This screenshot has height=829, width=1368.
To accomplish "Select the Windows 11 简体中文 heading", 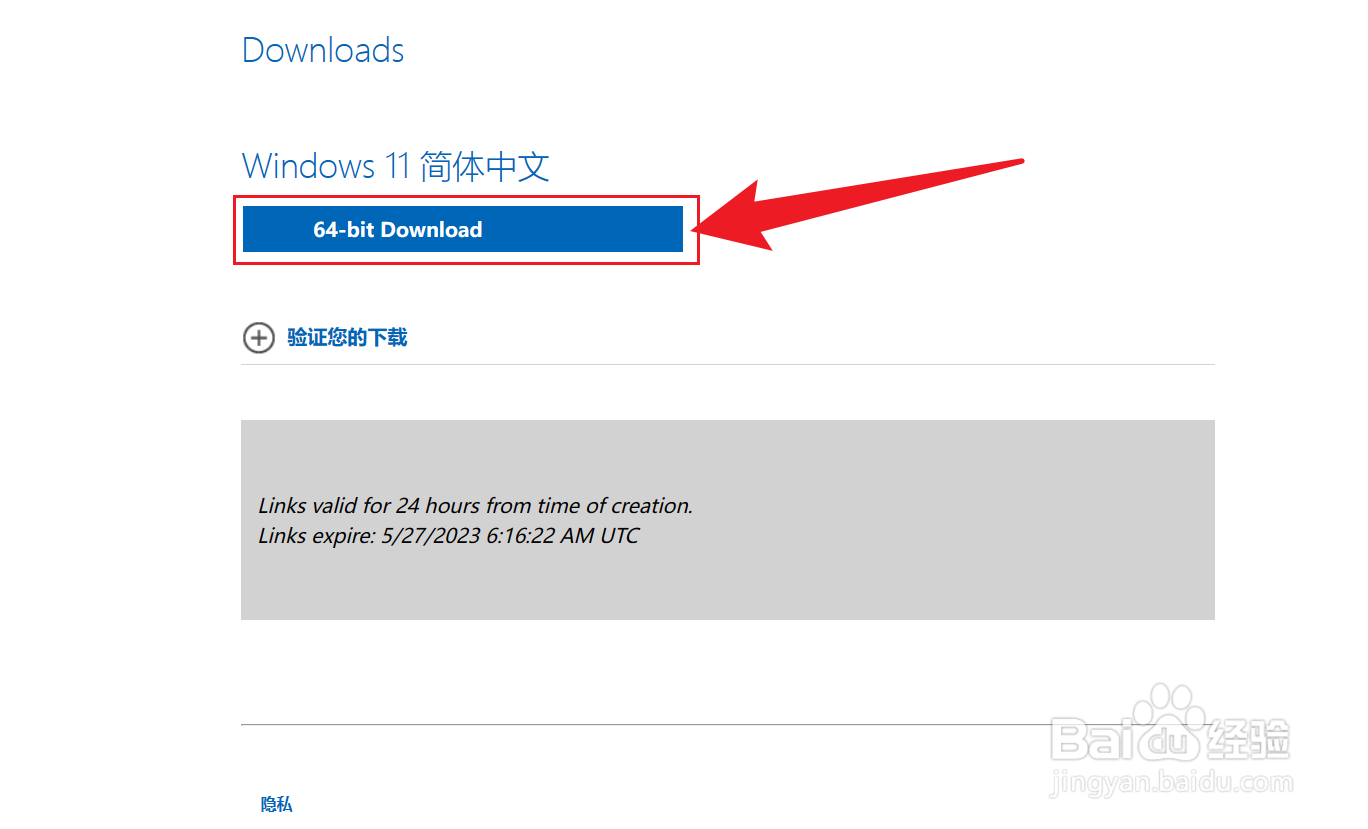I will pos(396,165).
